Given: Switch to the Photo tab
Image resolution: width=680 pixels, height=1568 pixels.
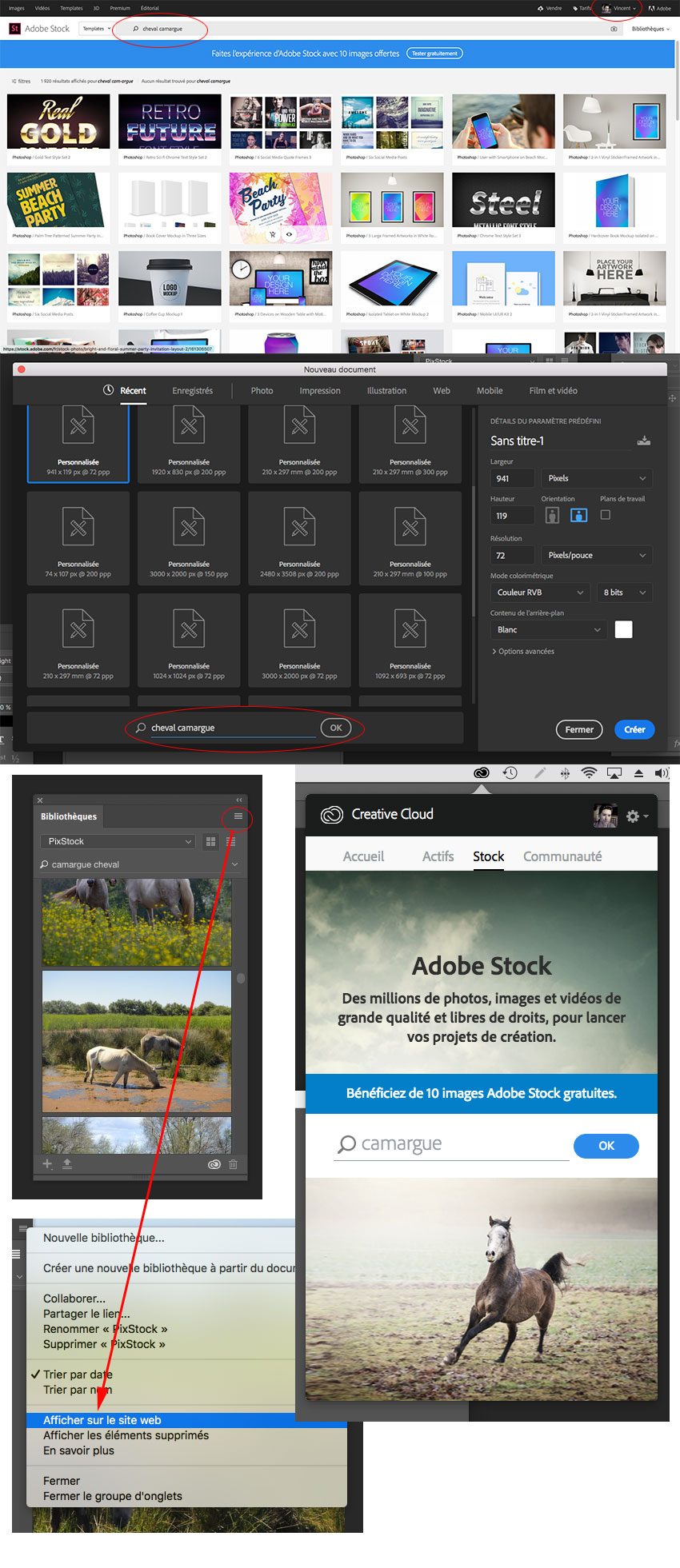Looking at the screenshot, I should (262, 391).
